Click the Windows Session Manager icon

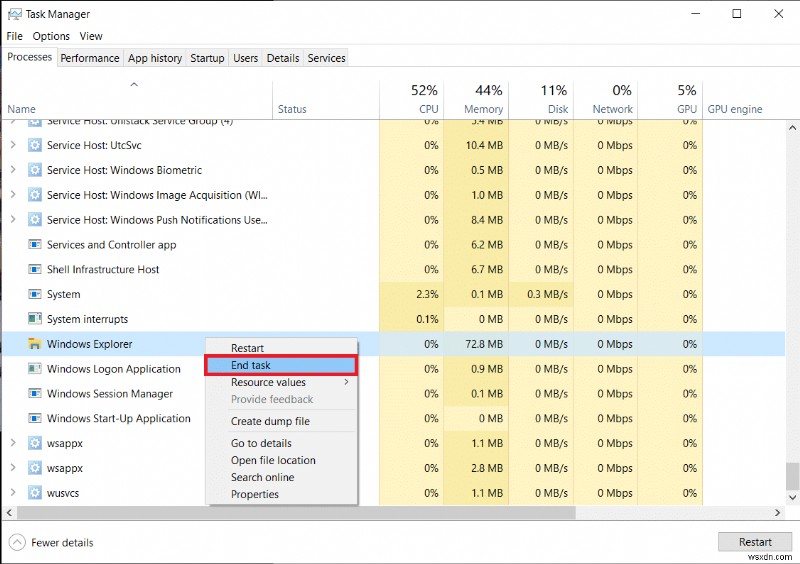pos(35,394)
